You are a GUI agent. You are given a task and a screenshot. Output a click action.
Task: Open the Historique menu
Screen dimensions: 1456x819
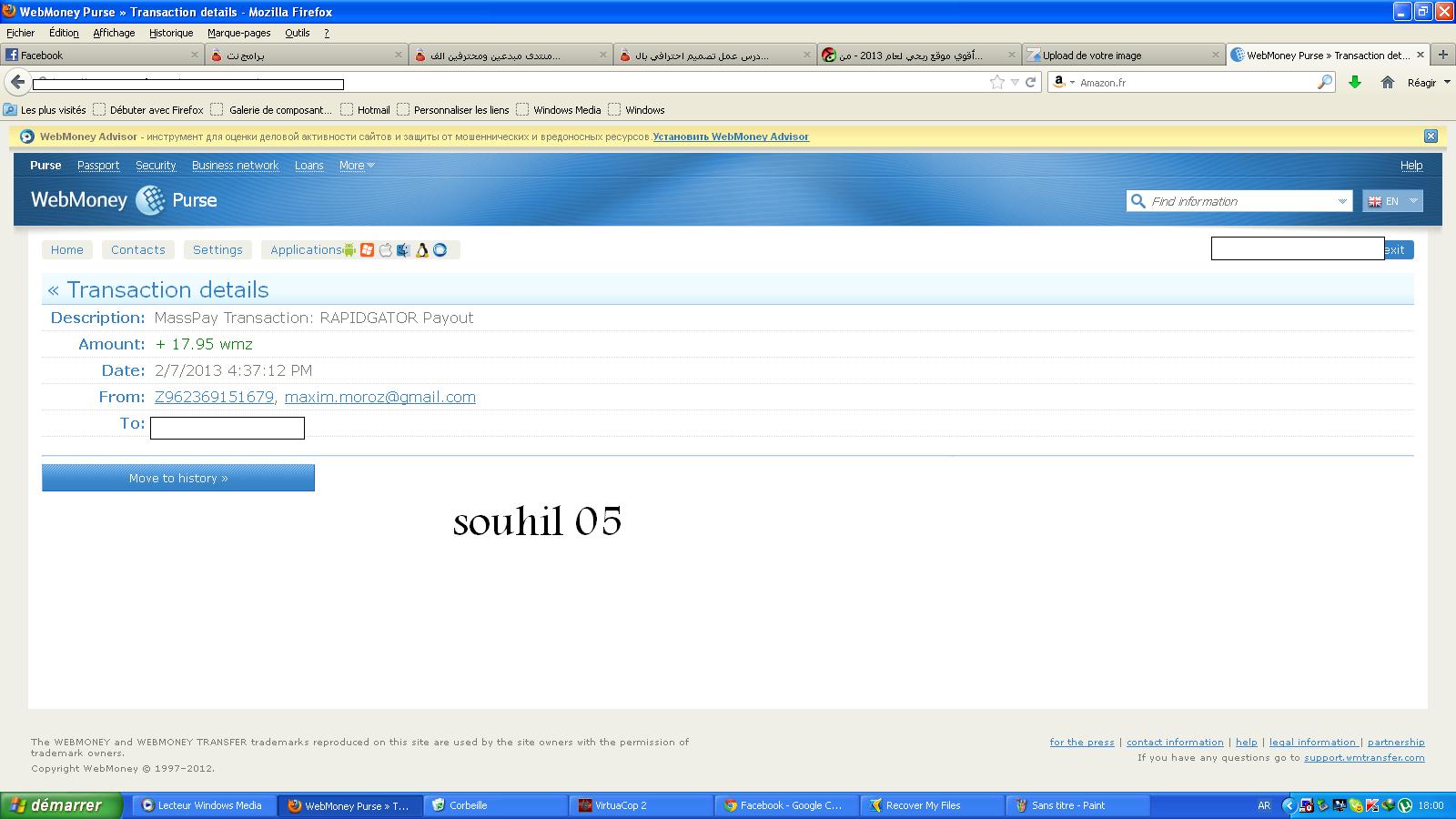(x=171, y=33)
